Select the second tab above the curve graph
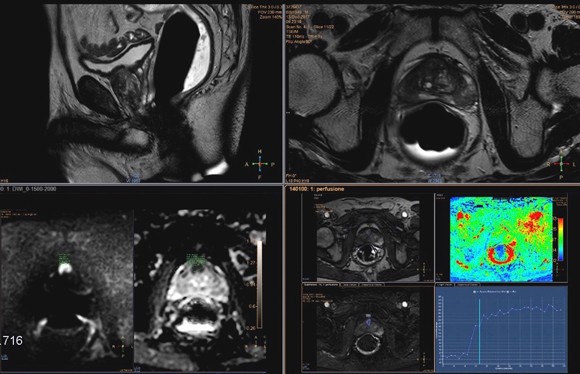 tap(467, 285)
